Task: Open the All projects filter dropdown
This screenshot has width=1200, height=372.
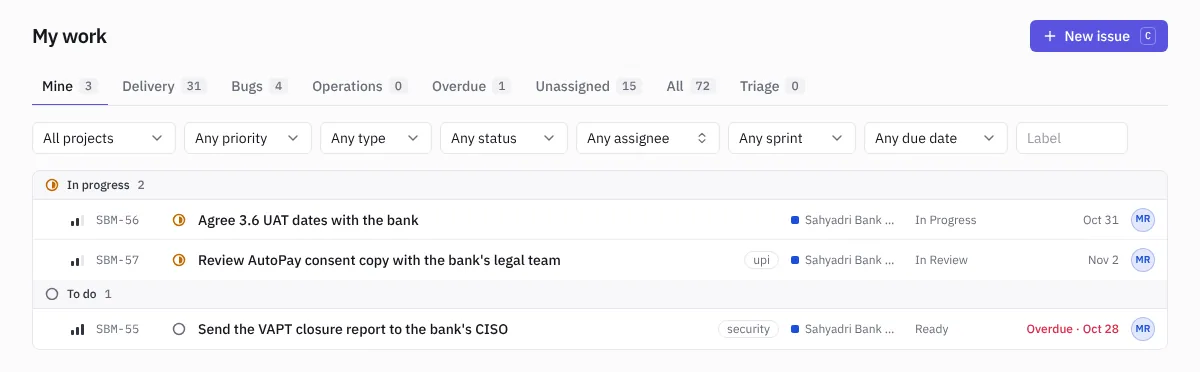Action: pyautogui.click(x=104, y=138)
